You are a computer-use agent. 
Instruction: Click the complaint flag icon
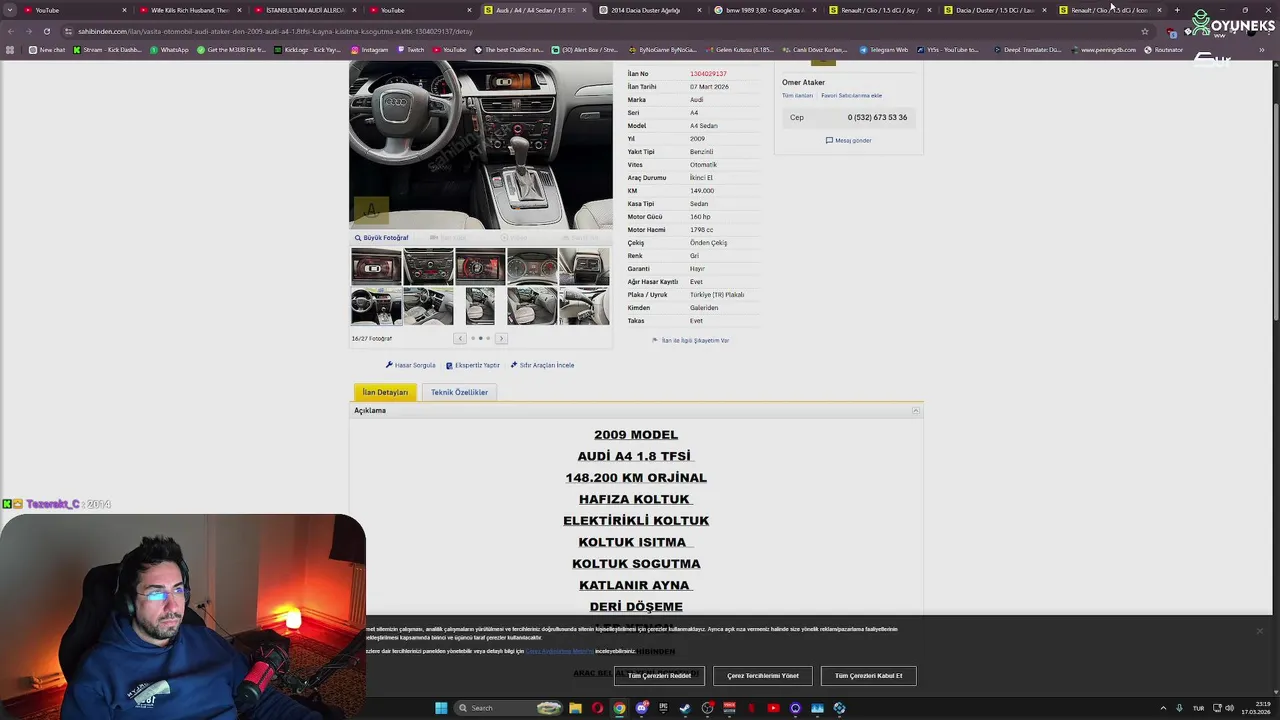pos(655,340)
